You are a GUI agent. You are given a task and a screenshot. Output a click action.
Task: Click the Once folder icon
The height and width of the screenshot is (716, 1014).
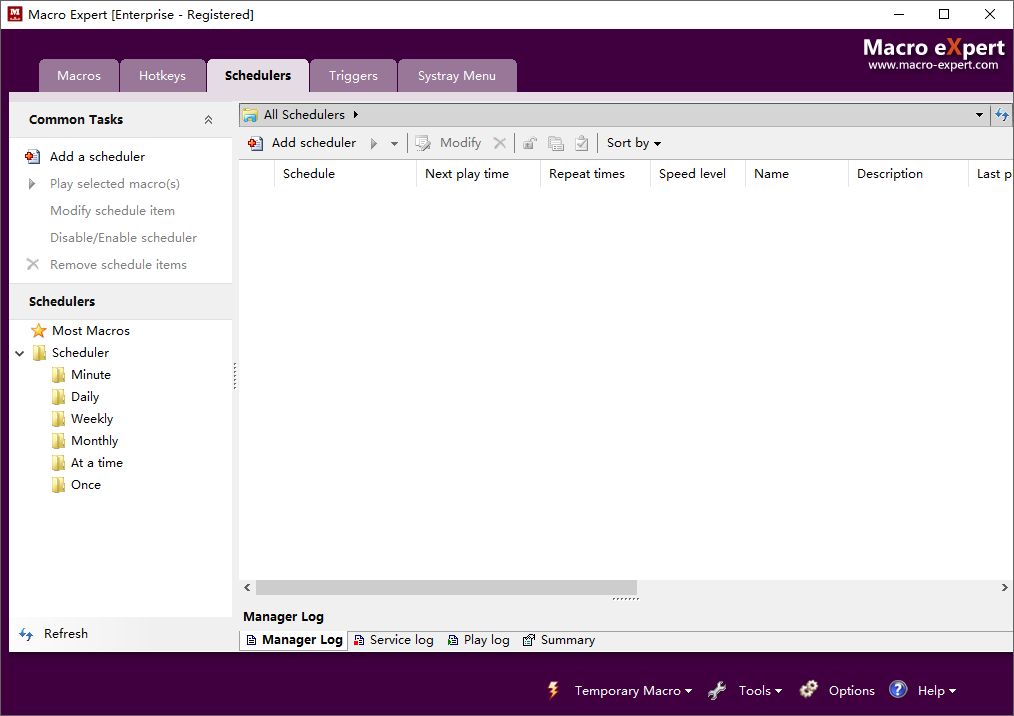pos(58,484)
